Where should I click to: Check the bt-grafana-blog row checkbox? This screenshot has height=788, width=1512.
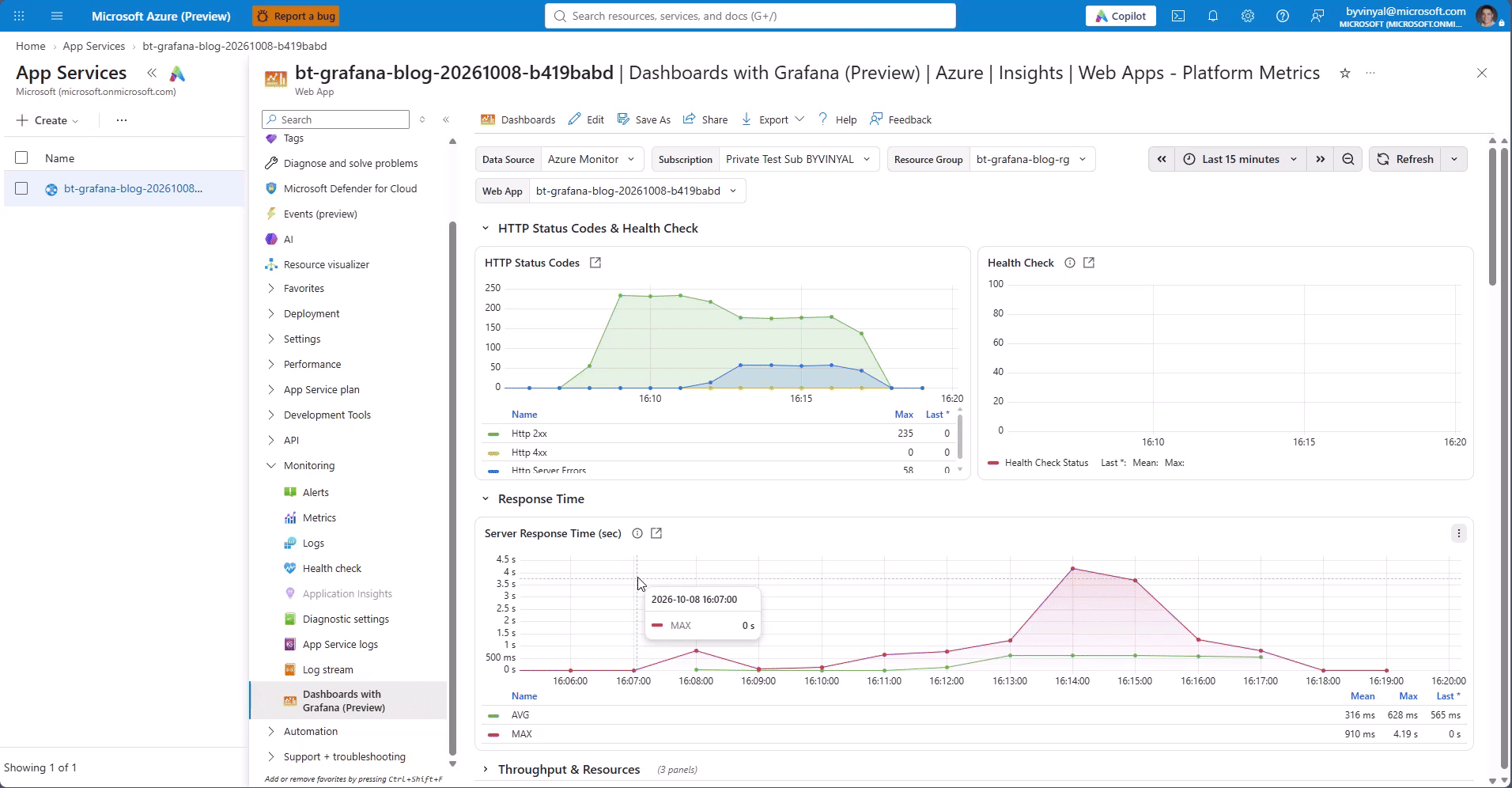(21, 188)
